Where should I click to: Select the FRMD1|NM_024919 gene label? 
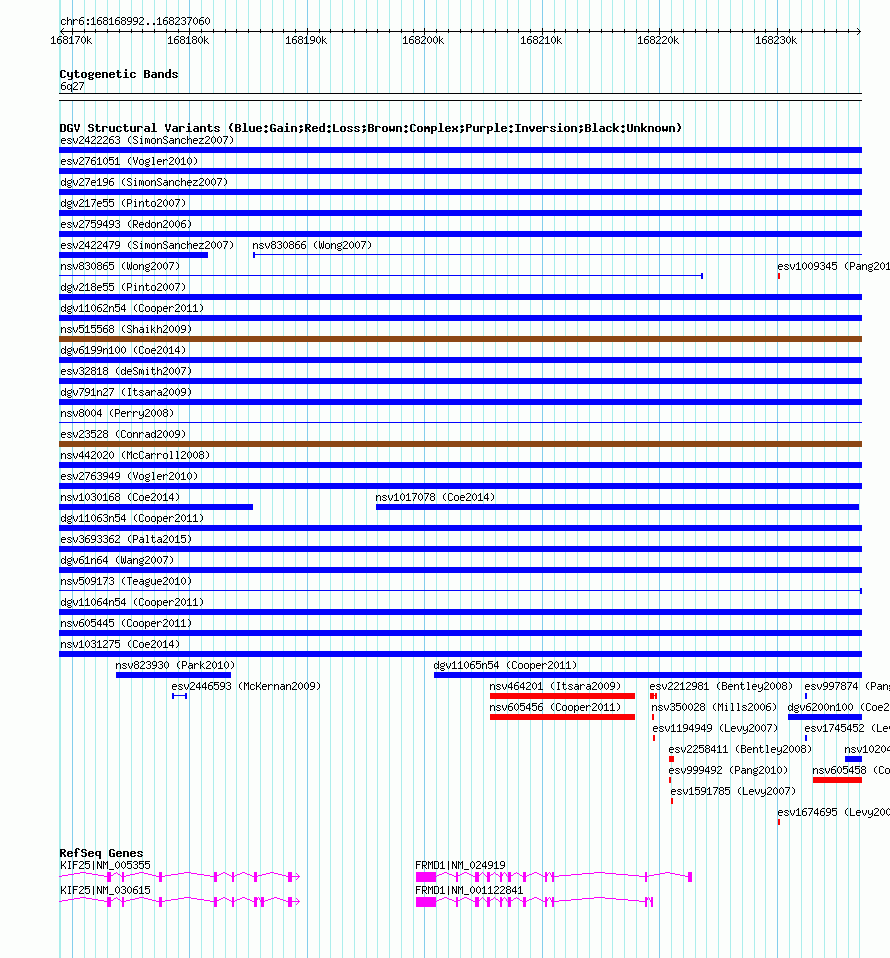[460, 865]
